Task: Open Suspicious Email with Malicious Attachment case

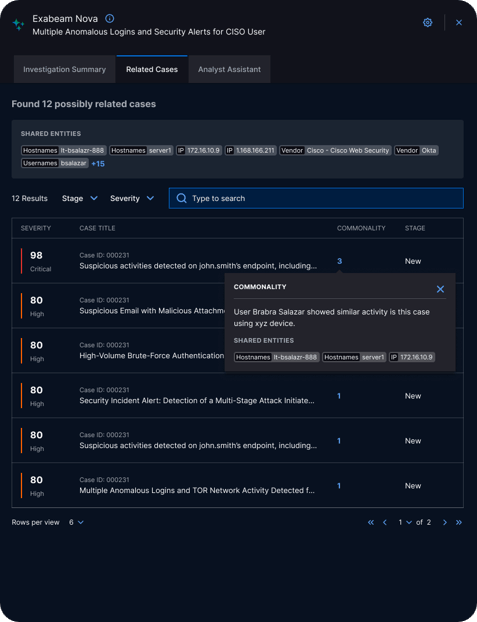Action: [x=152, y=311]
